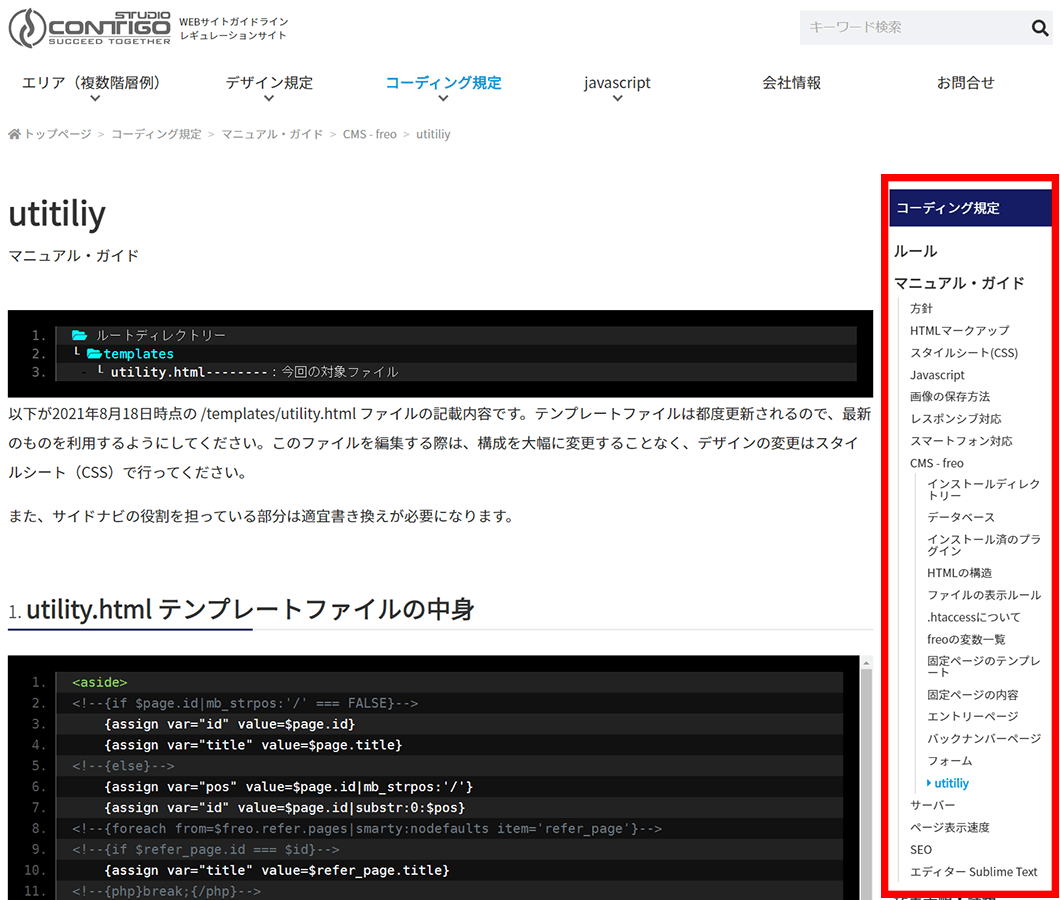Click the open folder icon beside ルートディレクトリー

coord(80,335)
